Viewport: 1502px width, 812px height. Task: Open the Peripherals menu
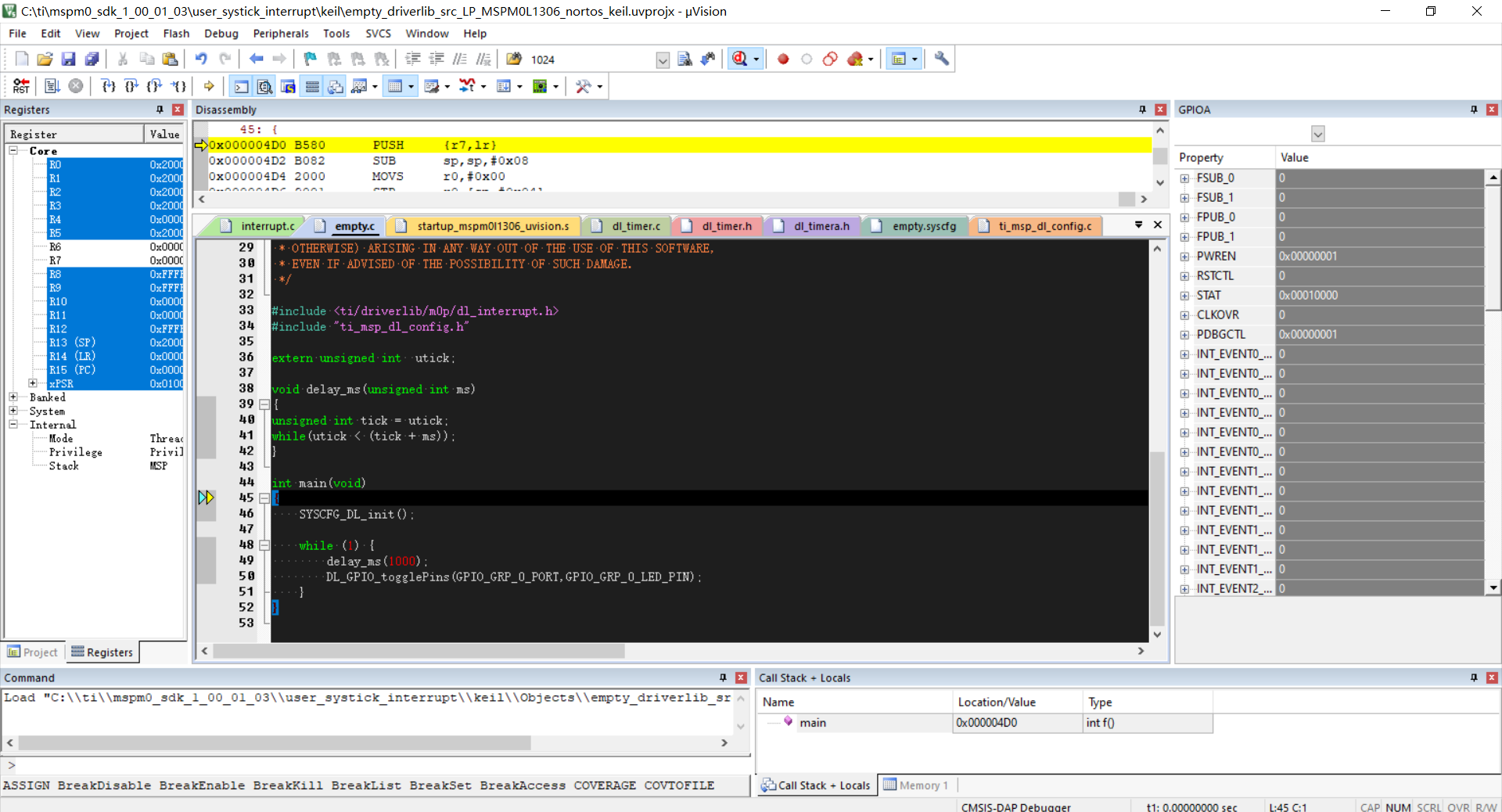(x=281, y=34)
